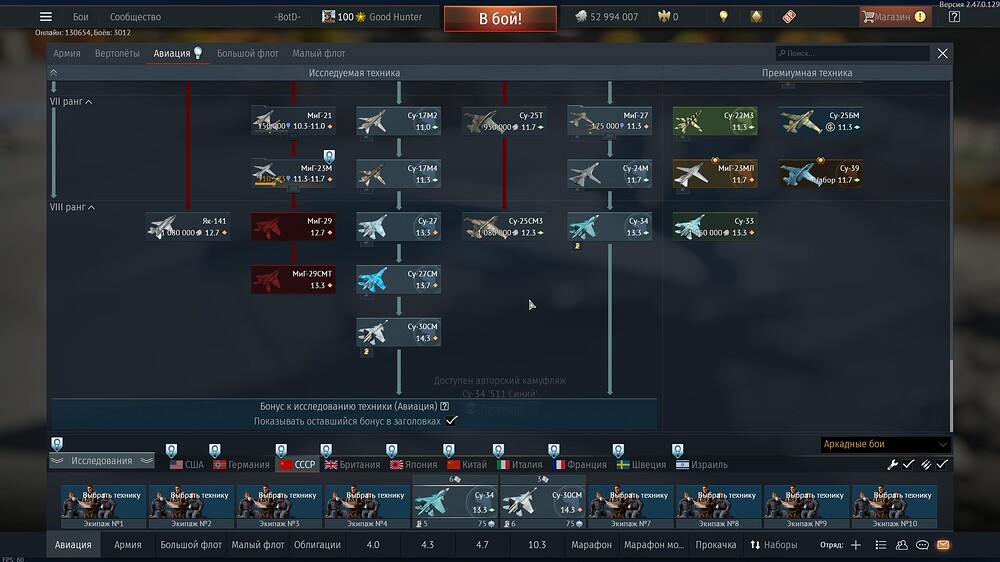Select the Як-141 aircraft card
Image resolution: width=1000 pixels, height=562 pixels.
pyautogui.click(x=188, y=226)
